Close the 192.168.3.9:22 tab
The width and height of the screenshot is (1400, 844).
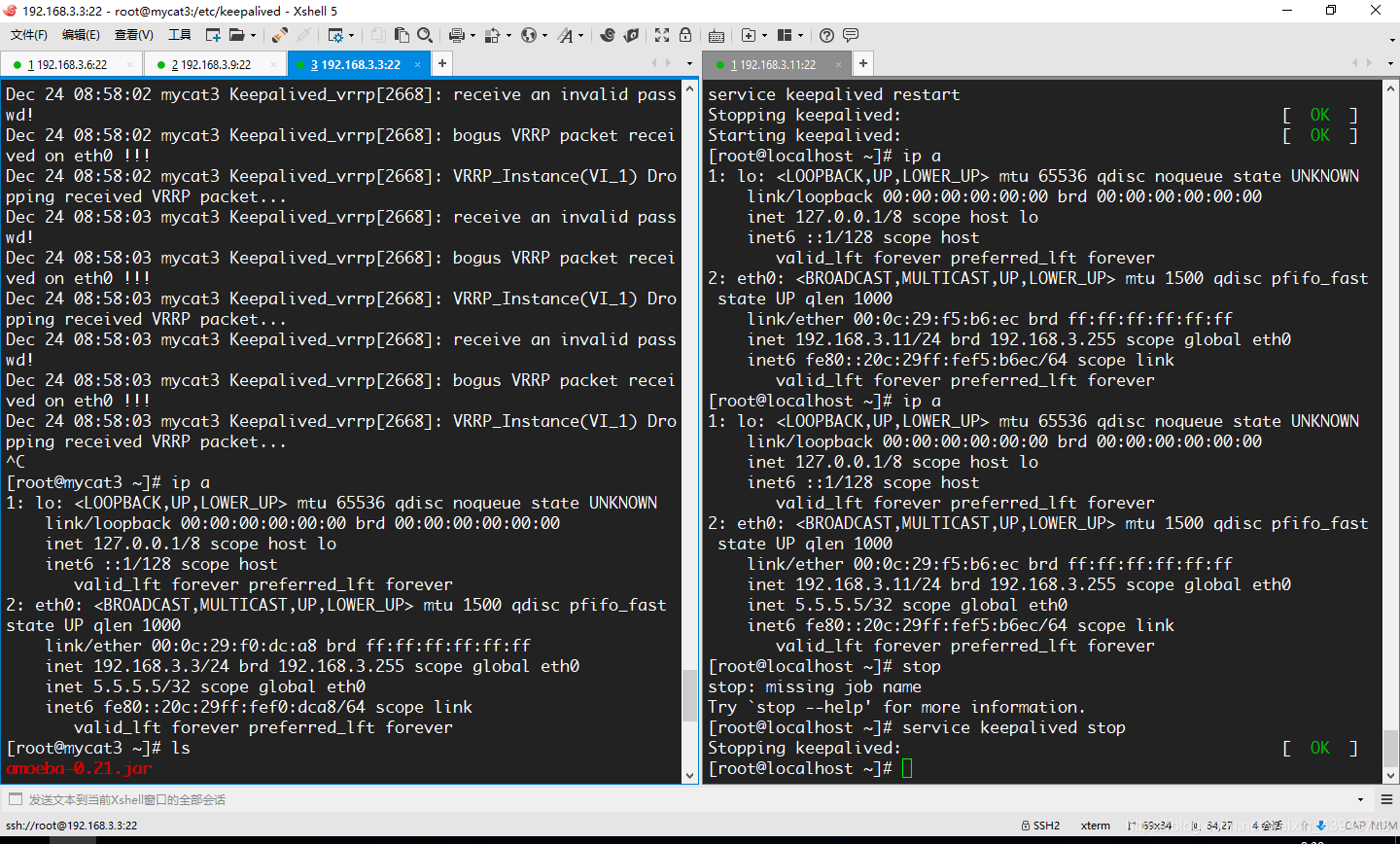click(x=274, y=65)
